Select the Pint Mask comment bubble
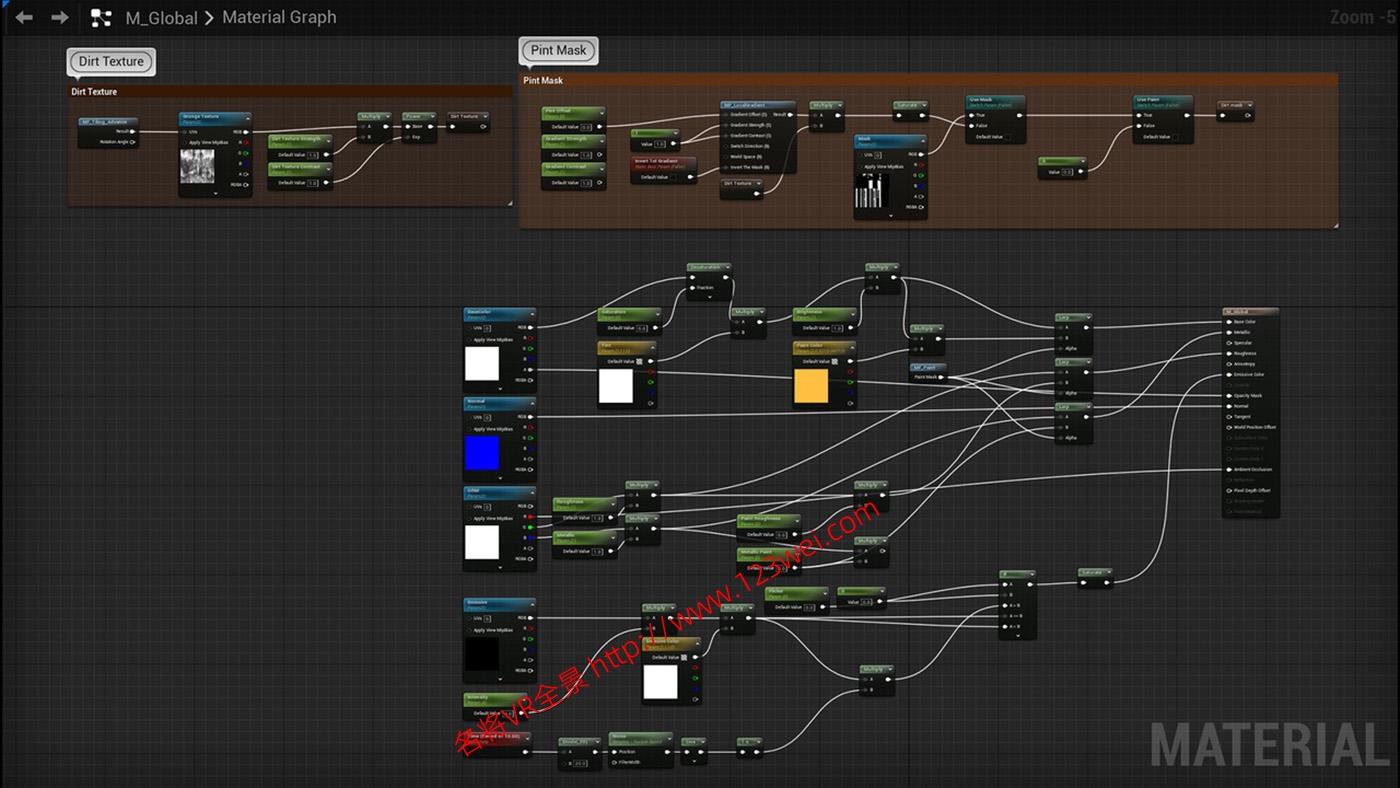The height and width of the screenshot is (788, 1400). 558,50
